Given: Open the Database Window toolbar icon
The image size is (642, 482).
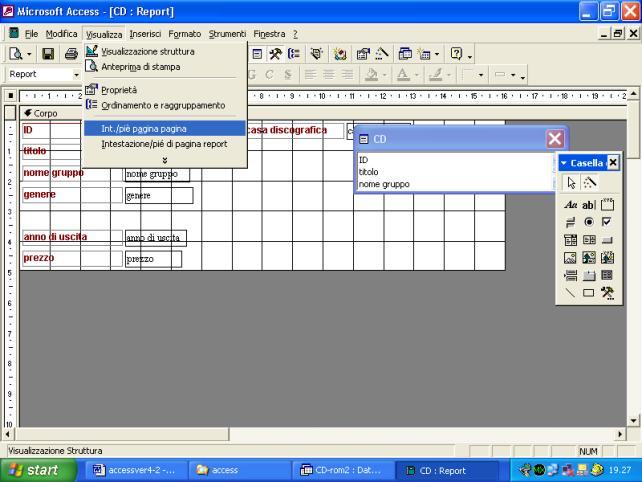Looking at the screenshot, I should point(405,54).
